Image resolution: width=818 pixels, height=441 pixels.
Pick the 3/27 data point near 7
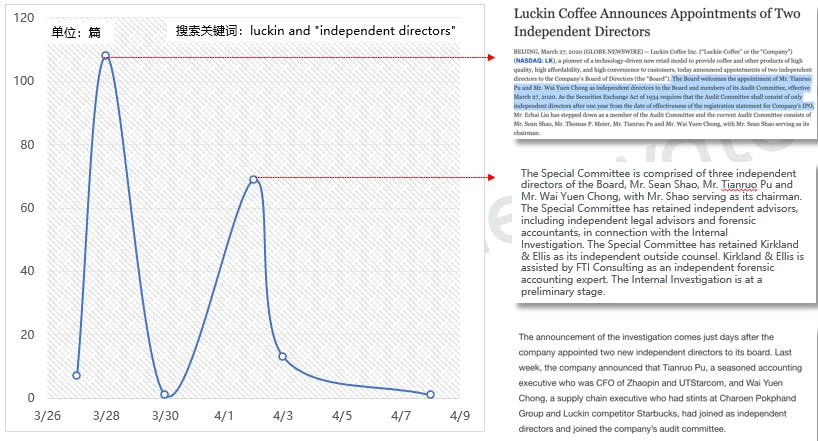(77, 375)
